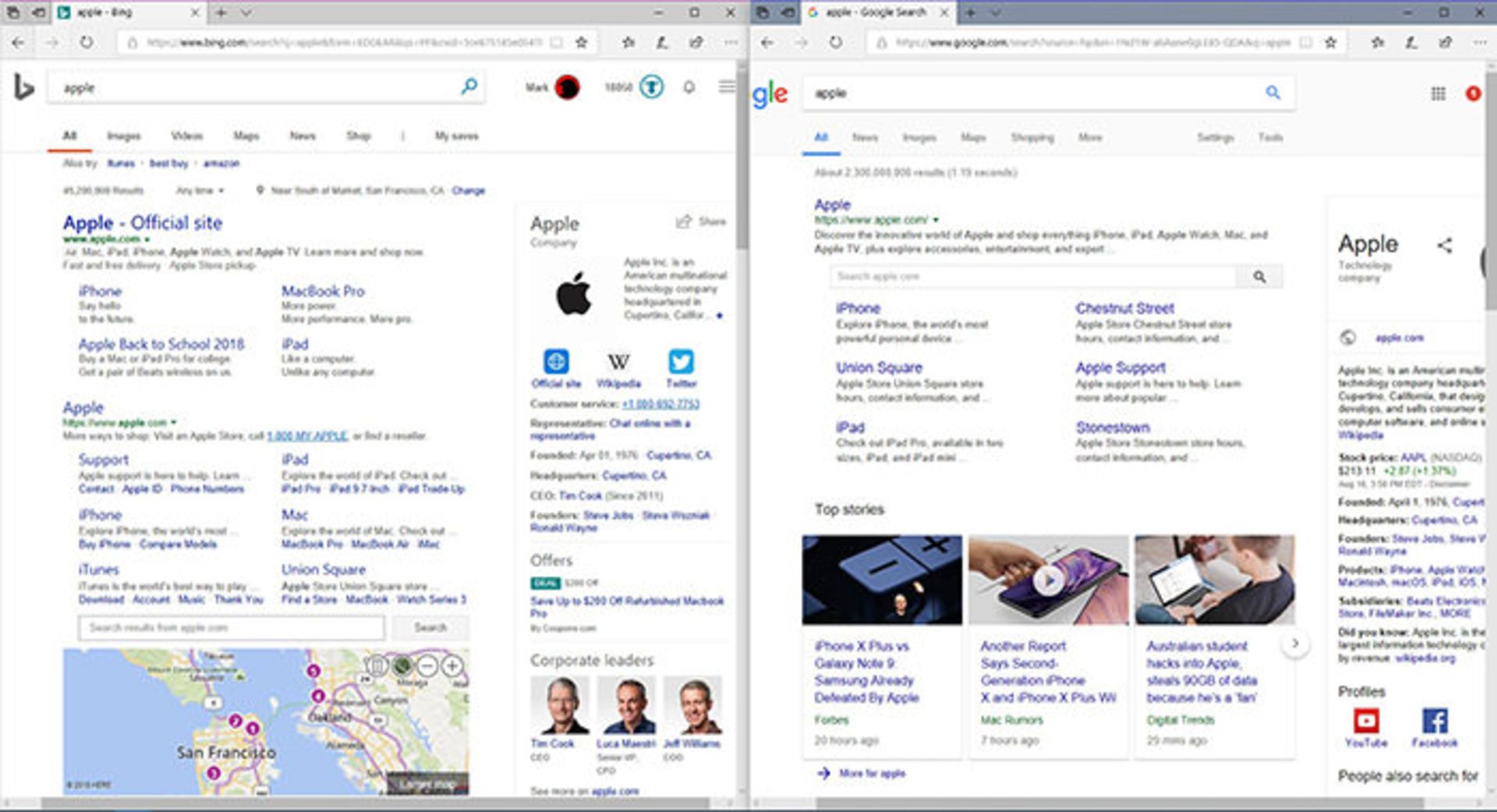Viewport: 1497px width, 812px height.
Task: Switch to Google News tab
Action: (865, 137)
